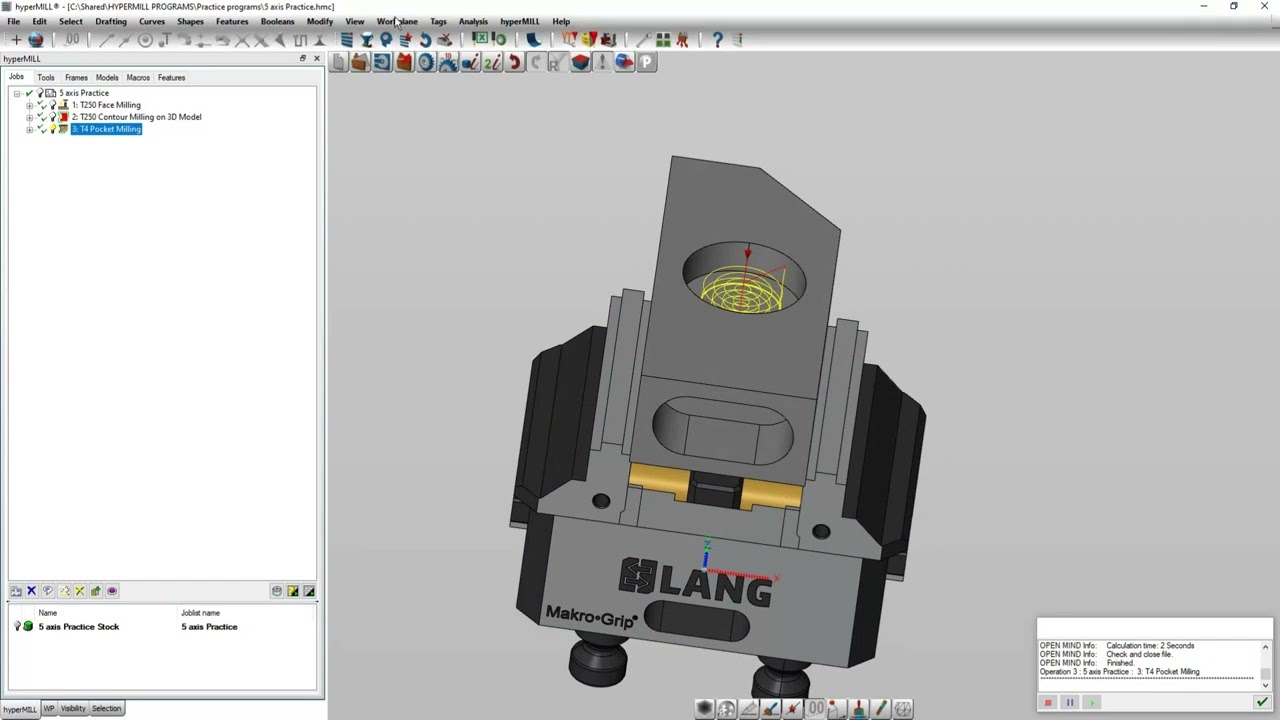Expand the 3: T4 Pocket Milling job
This screenshot has height=720, width=1280.
29,129
